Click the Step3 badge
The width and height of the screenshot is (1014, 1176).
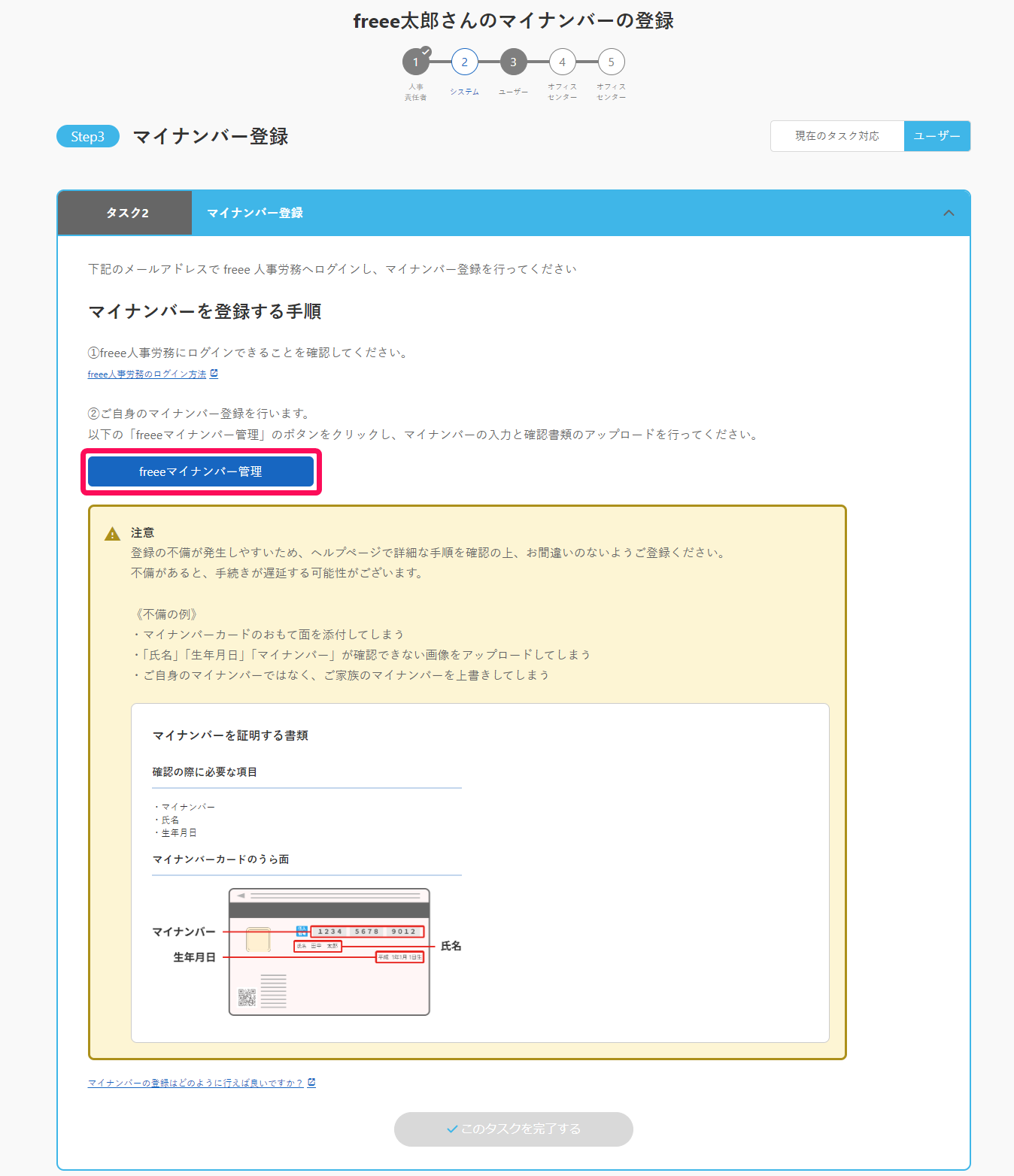(x=88, y=136)
